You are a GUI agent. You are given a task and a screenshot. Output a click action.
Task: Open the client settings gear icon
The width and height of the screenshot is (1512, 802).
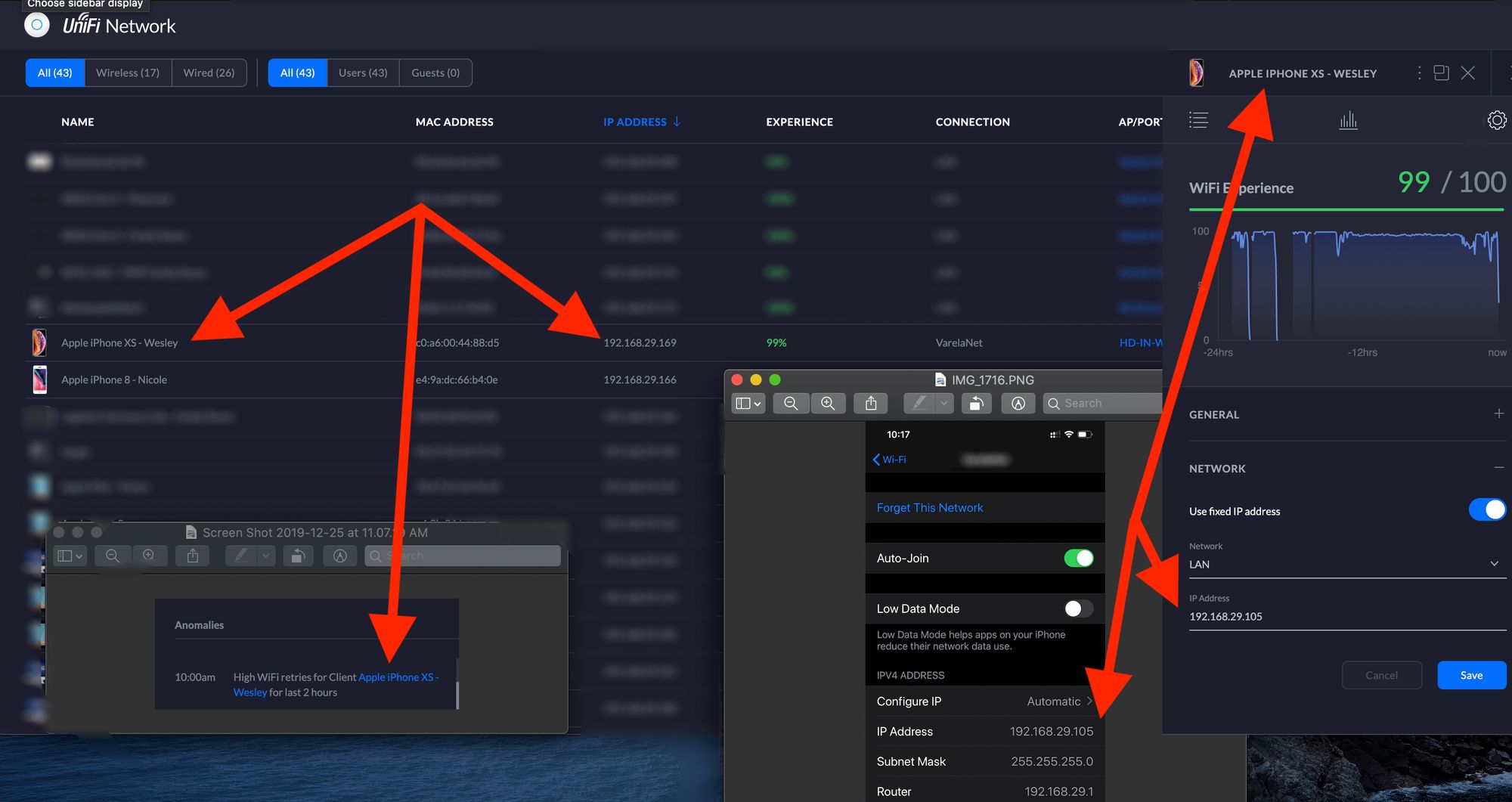tap(1496, 120)
